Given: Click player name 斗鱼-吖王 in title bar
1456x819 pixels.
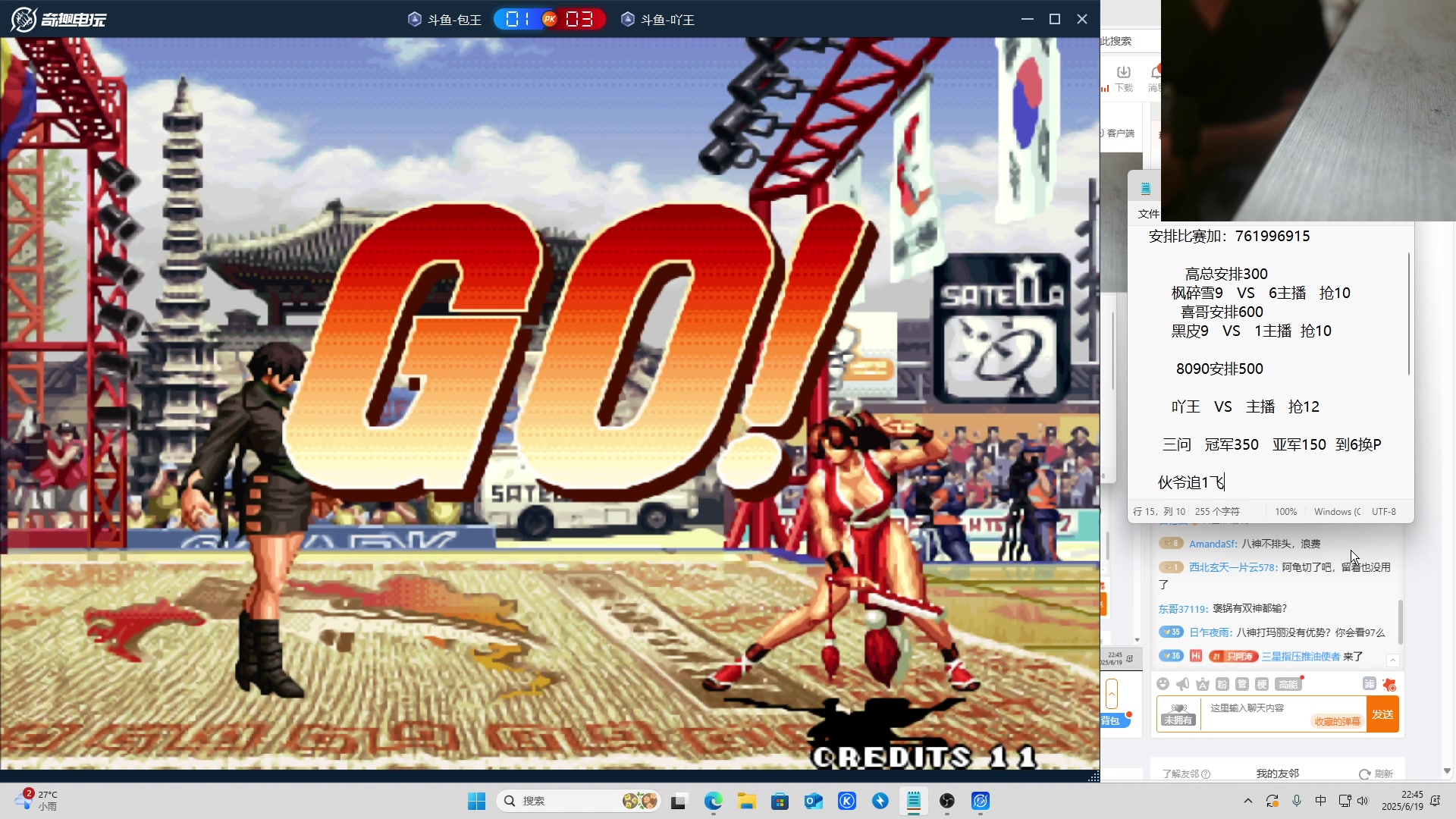Looking at the screenshot, I should (x=667, y=20).
